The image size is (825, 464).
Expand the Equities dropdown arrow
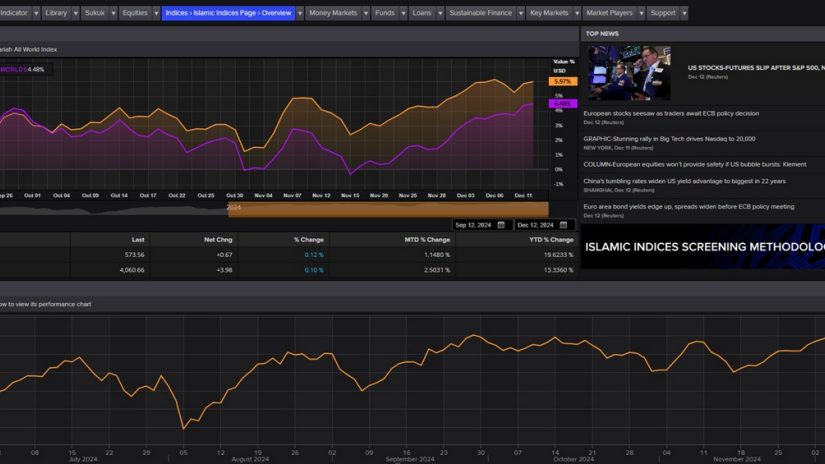coord(156,13)
